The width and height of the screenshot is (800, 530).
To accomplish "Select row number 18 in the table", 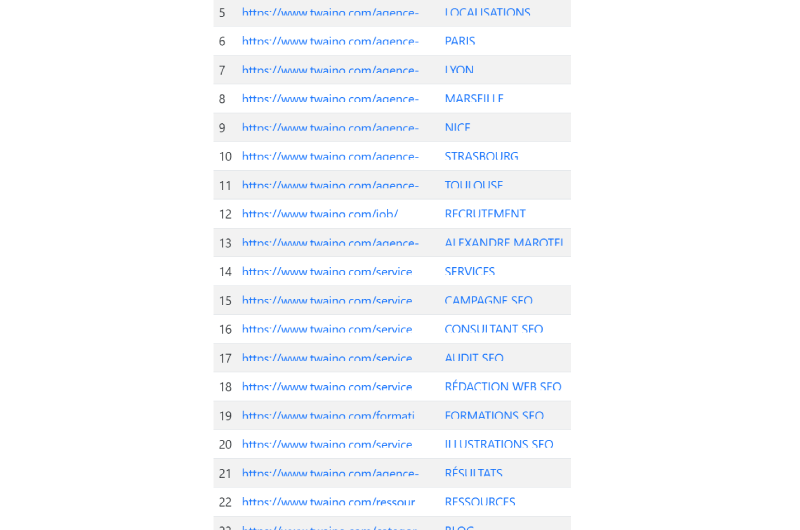I will tap(226, 387).
